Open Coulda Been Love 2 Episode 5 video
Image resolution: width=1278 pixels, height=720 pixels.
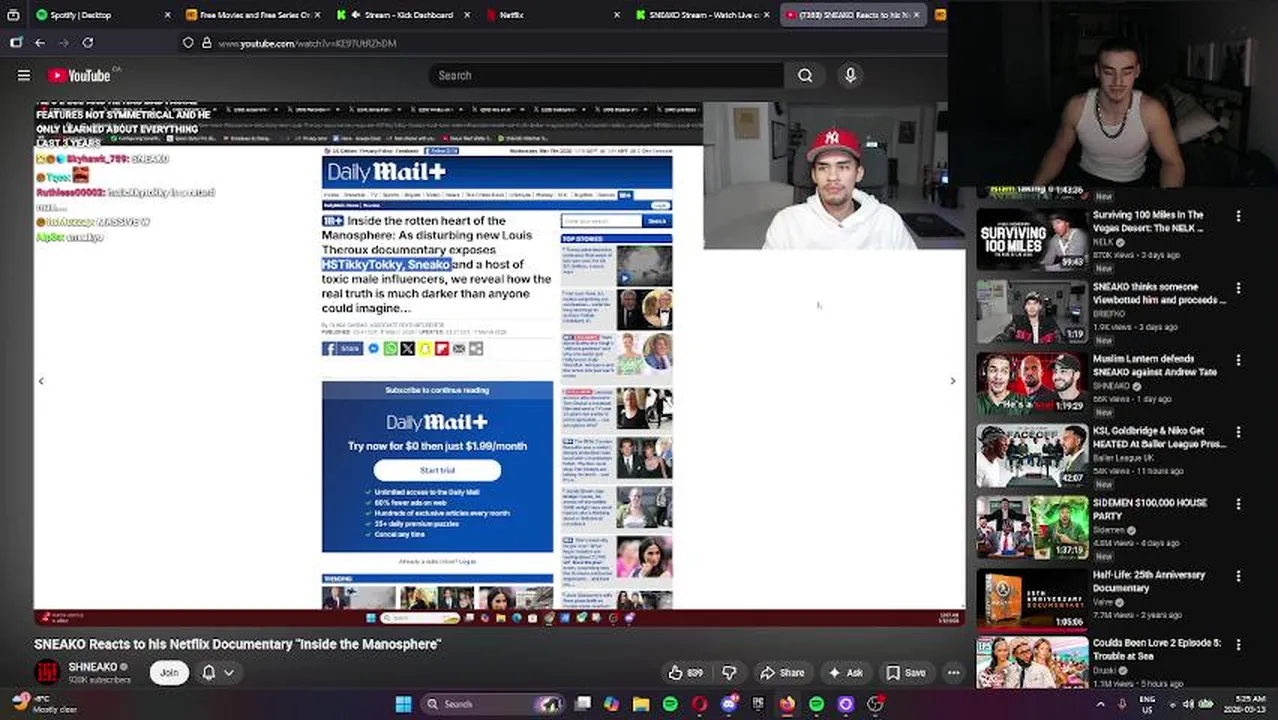click(x=1156, y=649)
